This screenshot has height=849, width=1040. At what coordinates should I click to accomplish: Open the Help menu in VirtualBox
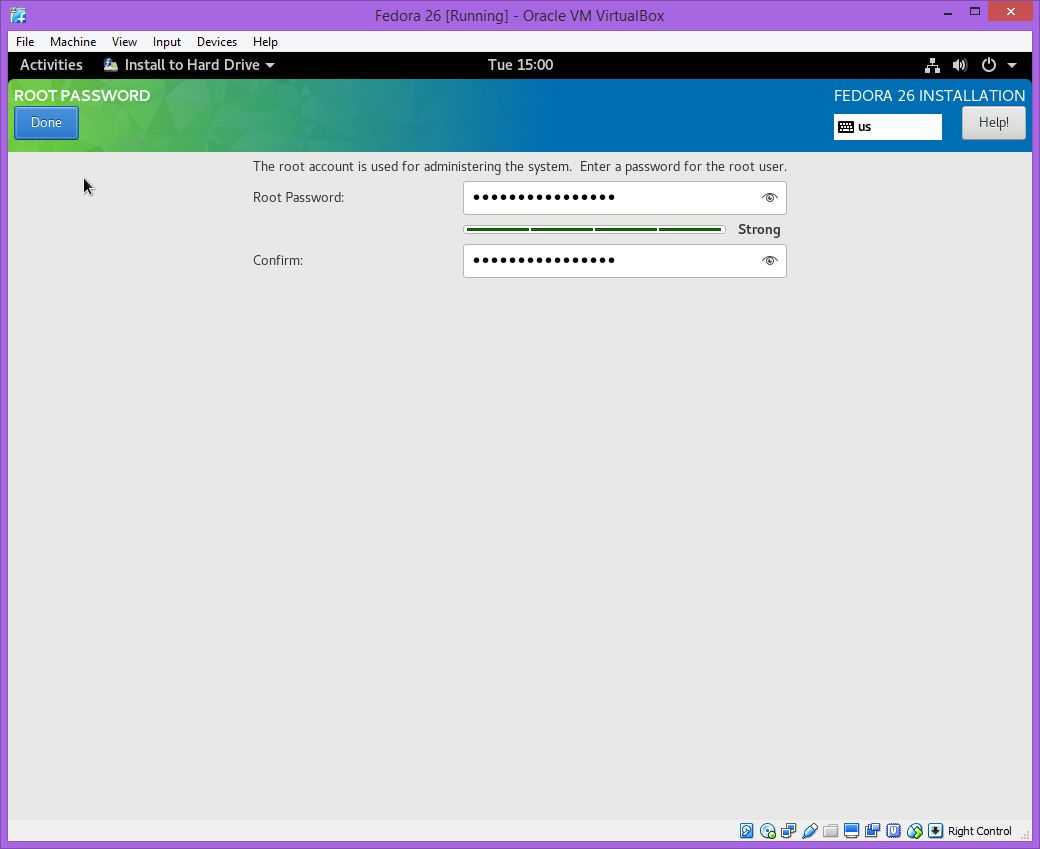coord(265,42)
